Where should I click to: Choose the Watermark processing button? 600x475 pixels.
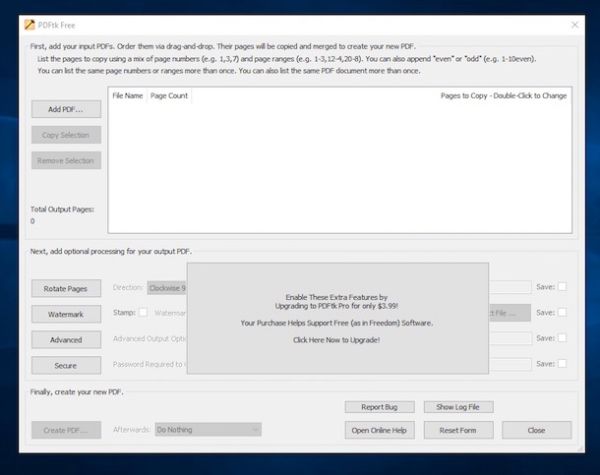pyautogui.click(x=66, y=314)
